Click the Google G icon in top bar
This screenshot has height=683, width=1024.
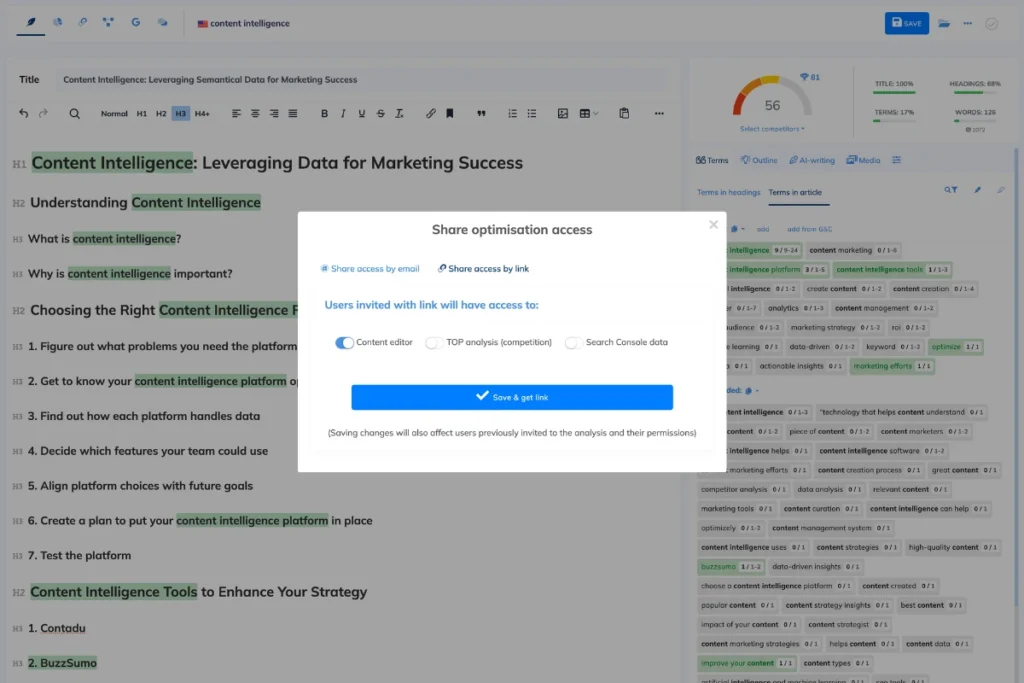coord(135,22)
